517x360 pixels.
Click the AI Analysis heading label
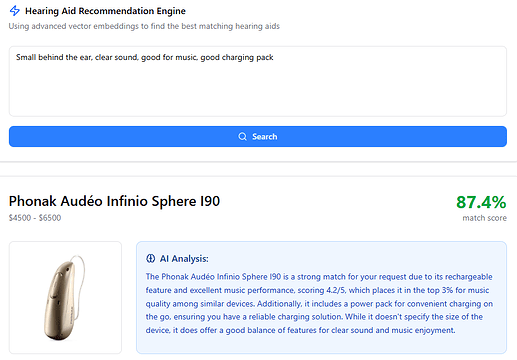184,259
